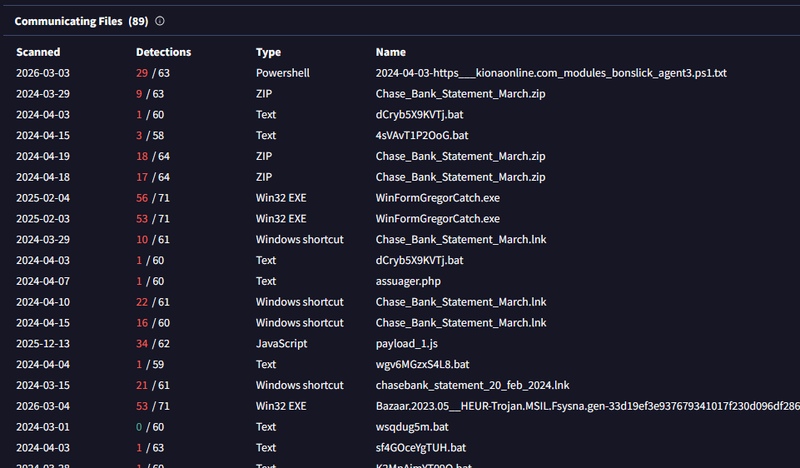800x468 pixels.
Task: Click Windows shortcut type for chasebank_statement_20_feb_2024.lnk
Action: [299, 385]
